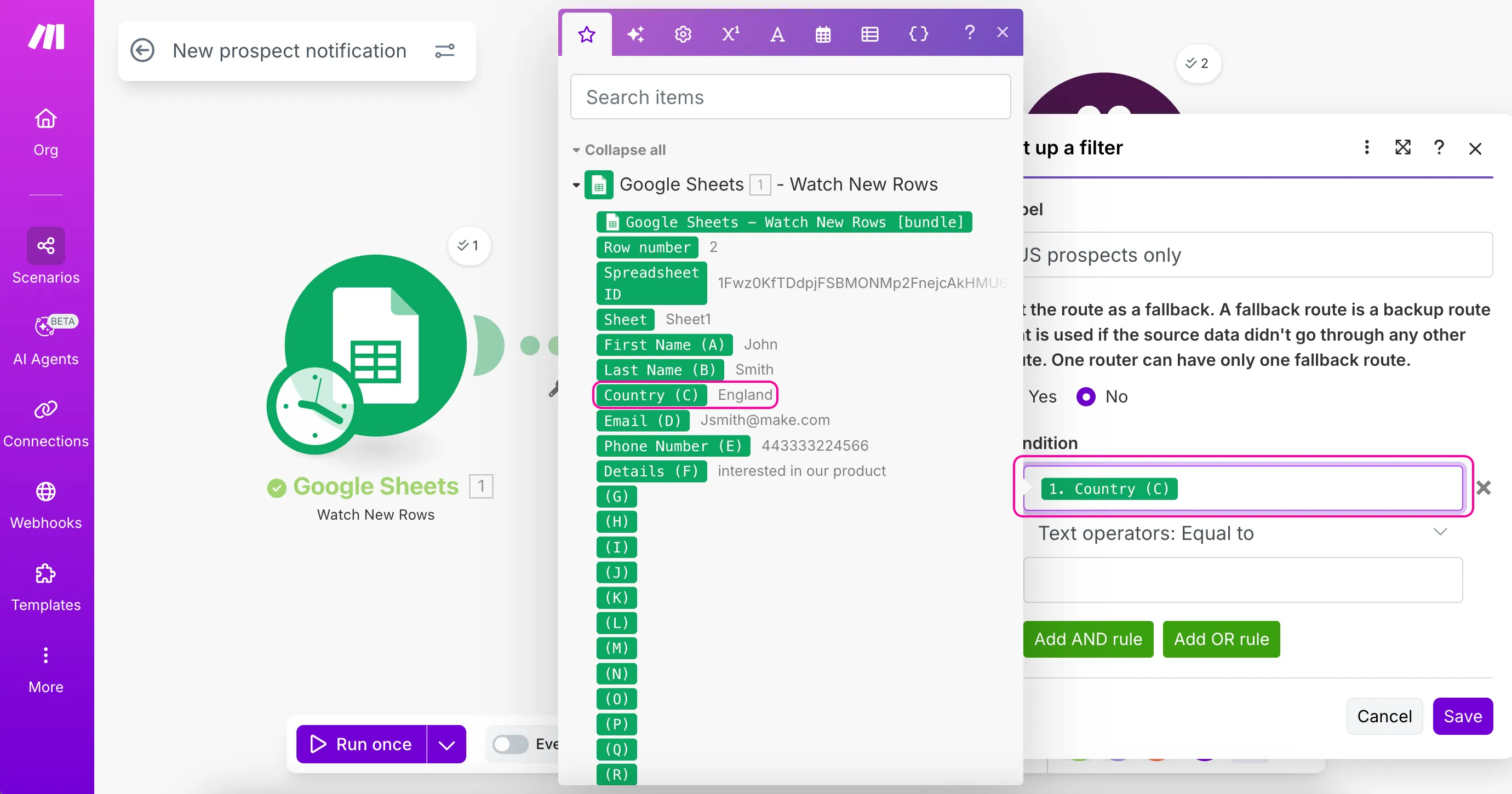Switch to the general functions gear tab
Screen dimensions: 1512x794
tap(683, 34)
